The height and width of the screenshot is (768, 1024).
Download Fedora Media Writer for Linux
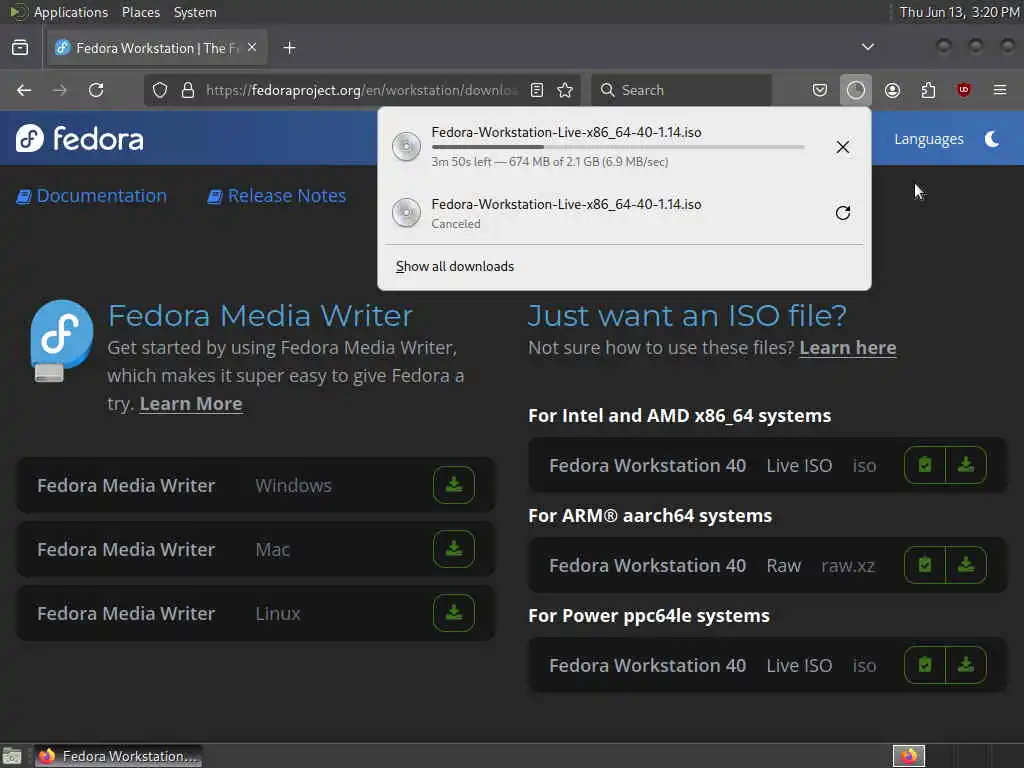click(454, 613)
